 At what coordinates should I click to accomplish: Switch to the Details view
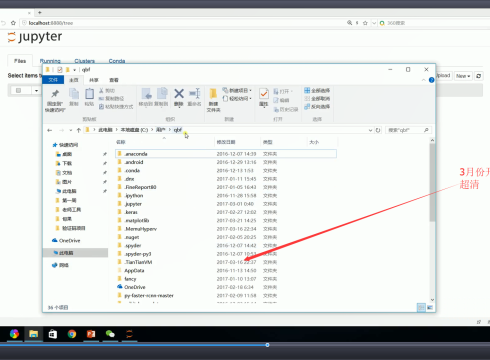(x=421, y=307)
